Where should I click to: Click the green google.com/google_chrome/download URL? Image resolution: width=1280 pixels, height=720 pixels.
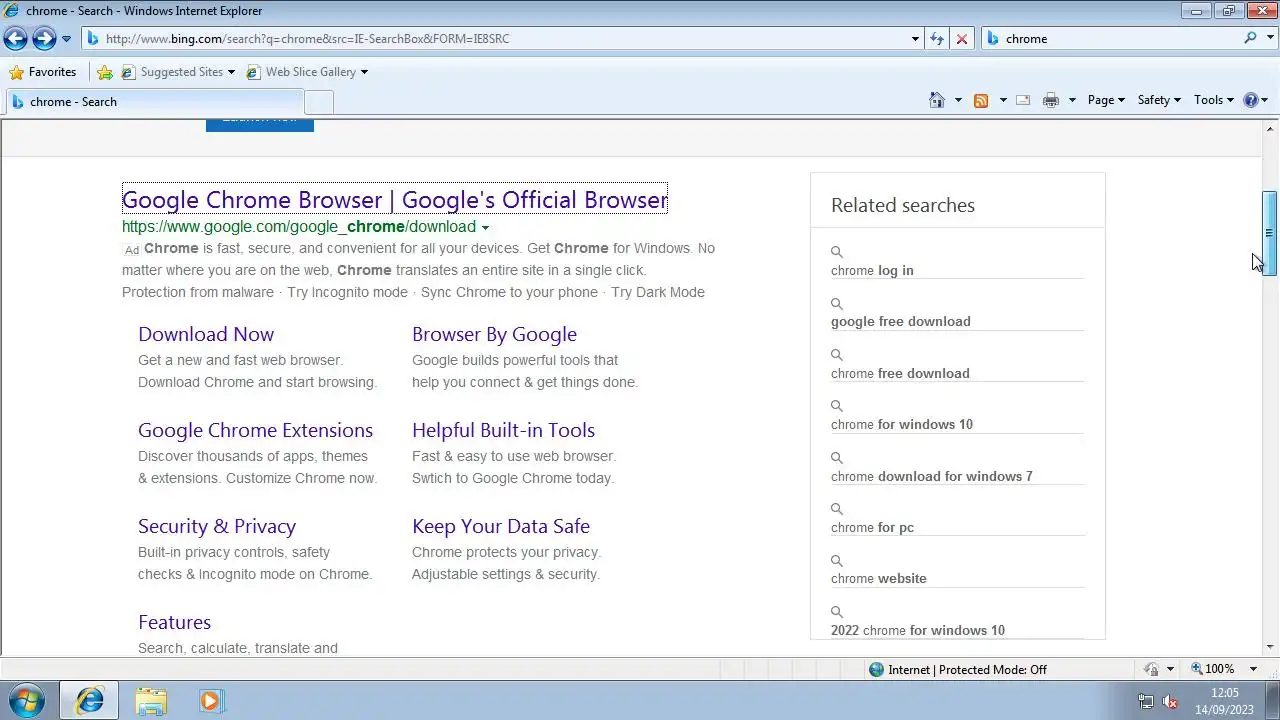(x=299, y=227)
